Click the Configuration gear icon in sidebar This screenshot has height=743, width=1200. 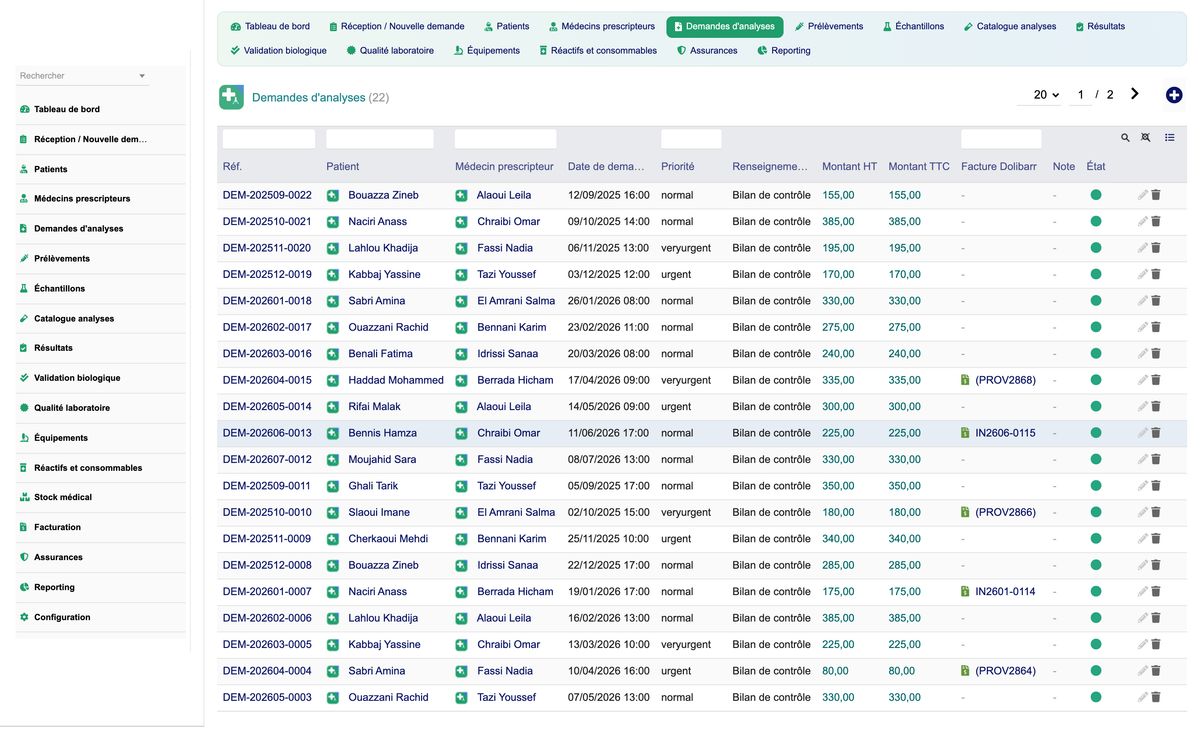click(x=24, y=617)
